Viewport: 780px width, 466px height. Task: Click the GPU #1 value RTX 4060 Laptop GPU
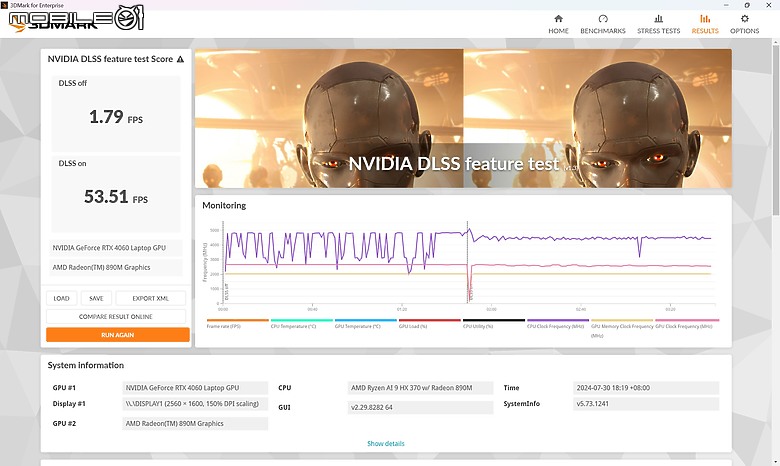click(x=195, y=388)
